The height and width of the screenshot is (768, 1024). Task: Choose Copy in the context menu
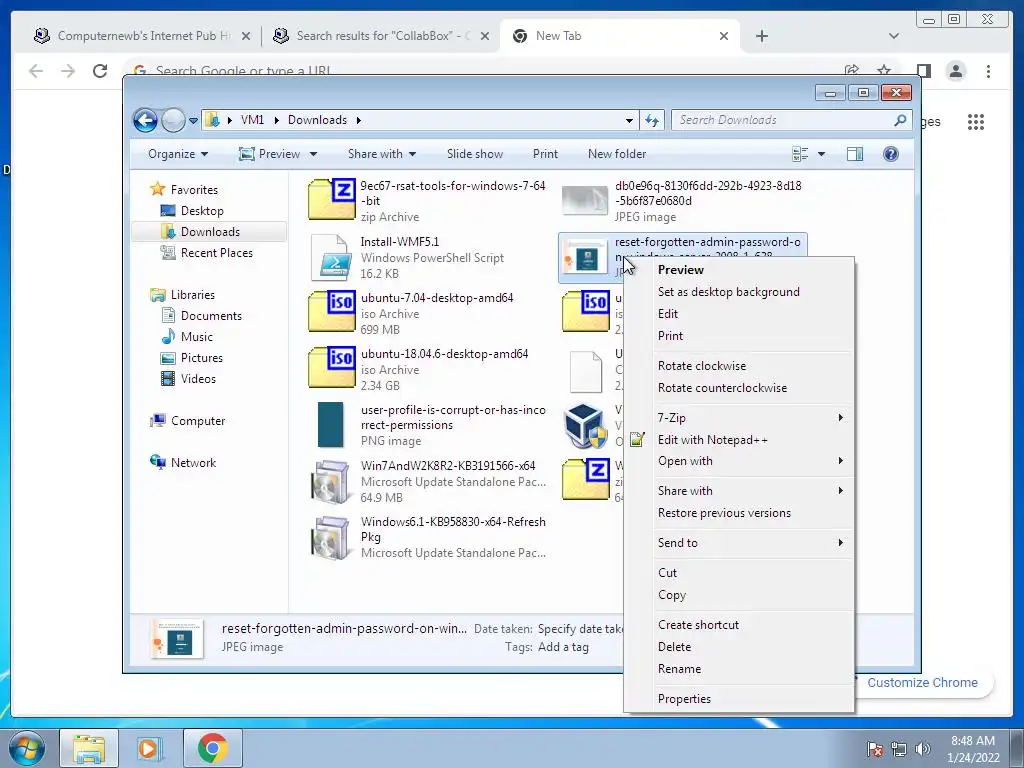[x=671, y=595]
